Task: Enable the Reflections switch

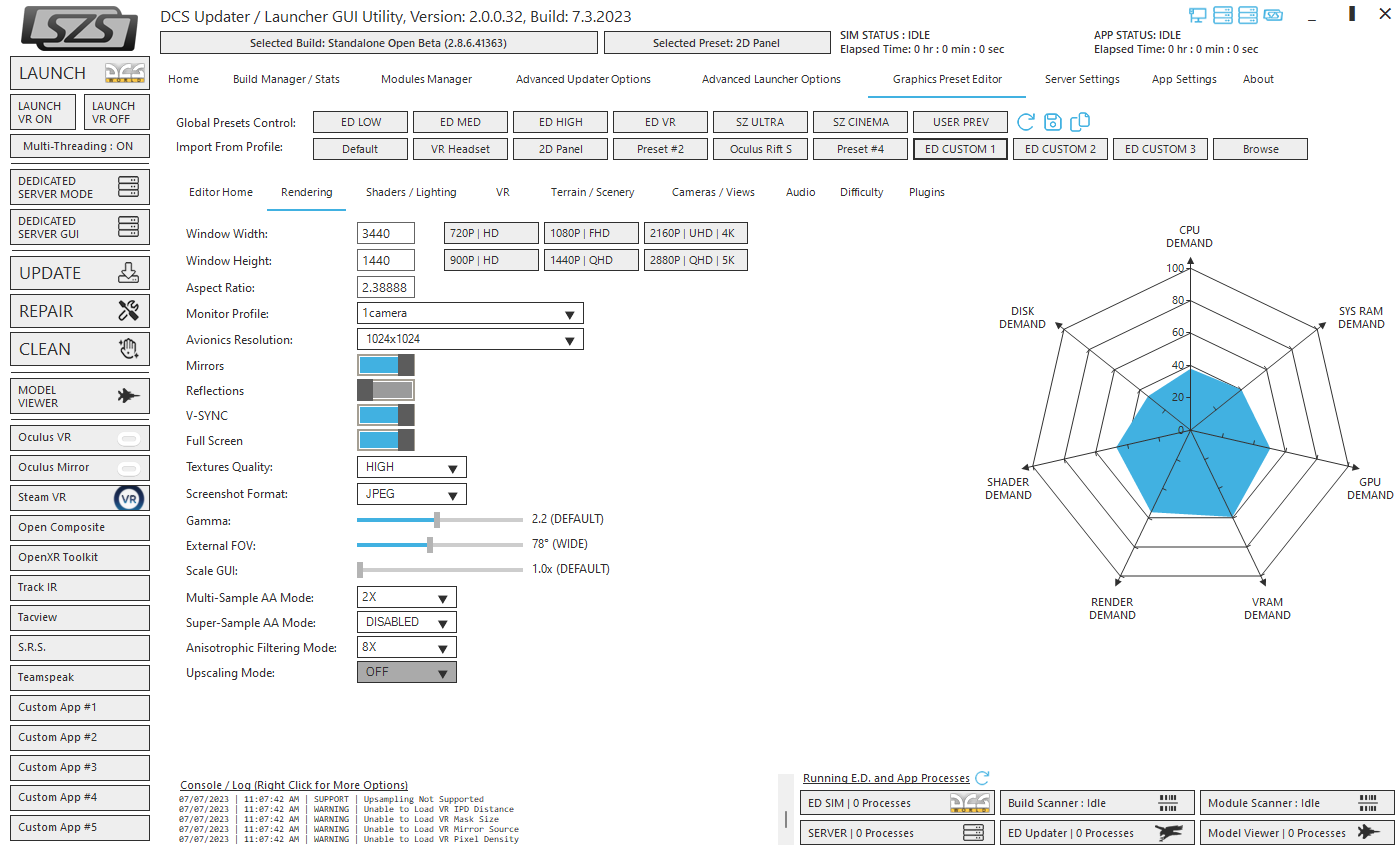Action: click(386, 391)
